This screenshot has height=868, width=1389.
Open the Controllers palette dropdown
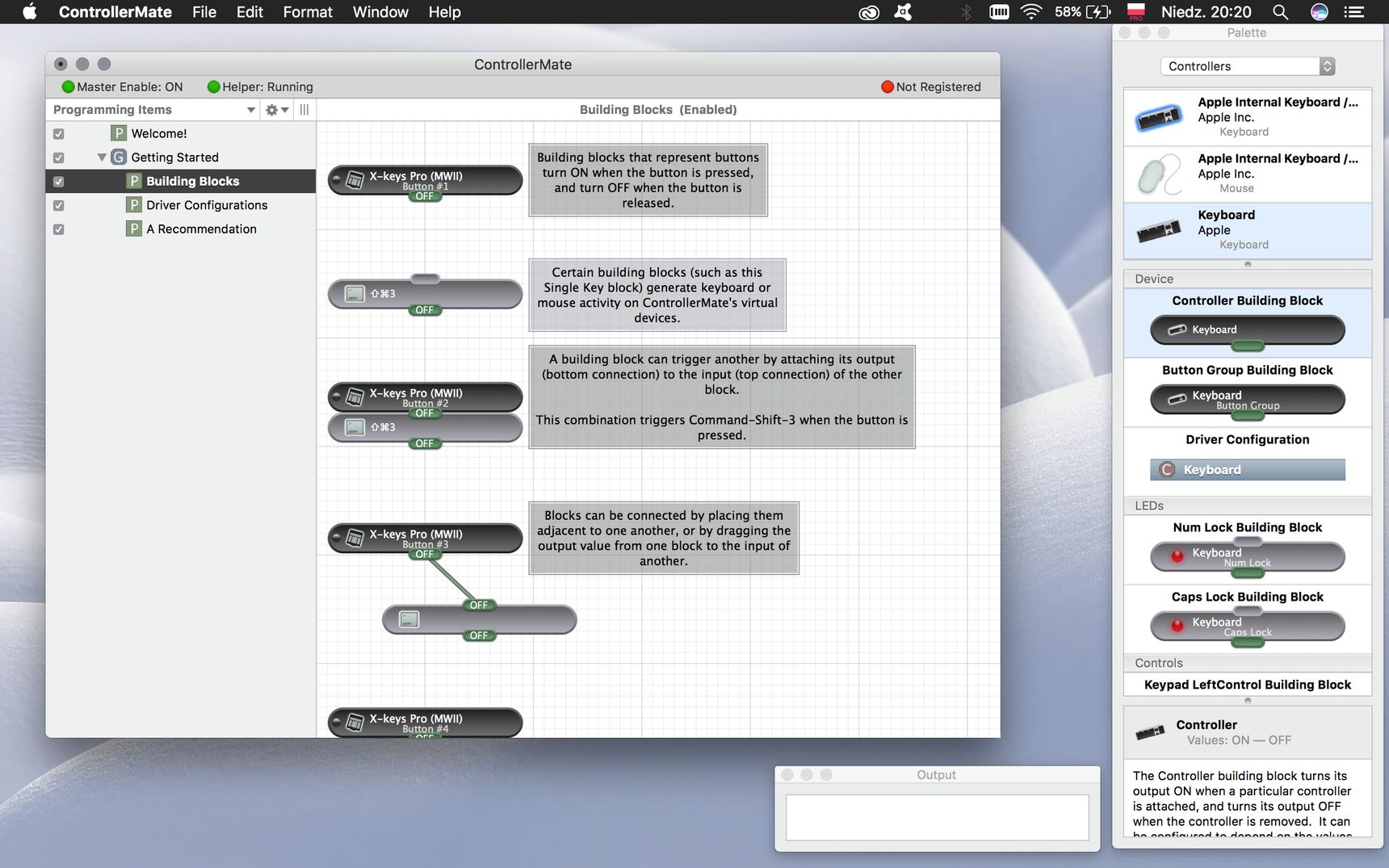pos(1248,66)
